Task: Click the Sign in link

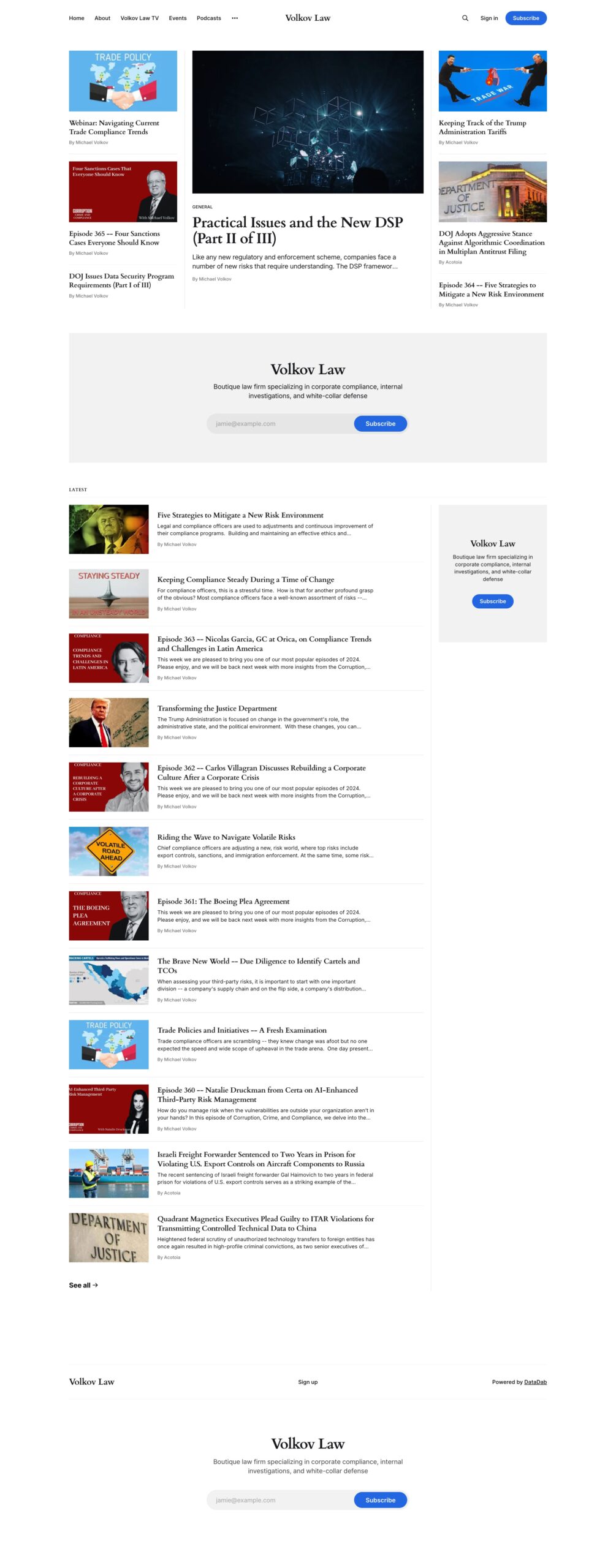Action: (x=489, y=18)
